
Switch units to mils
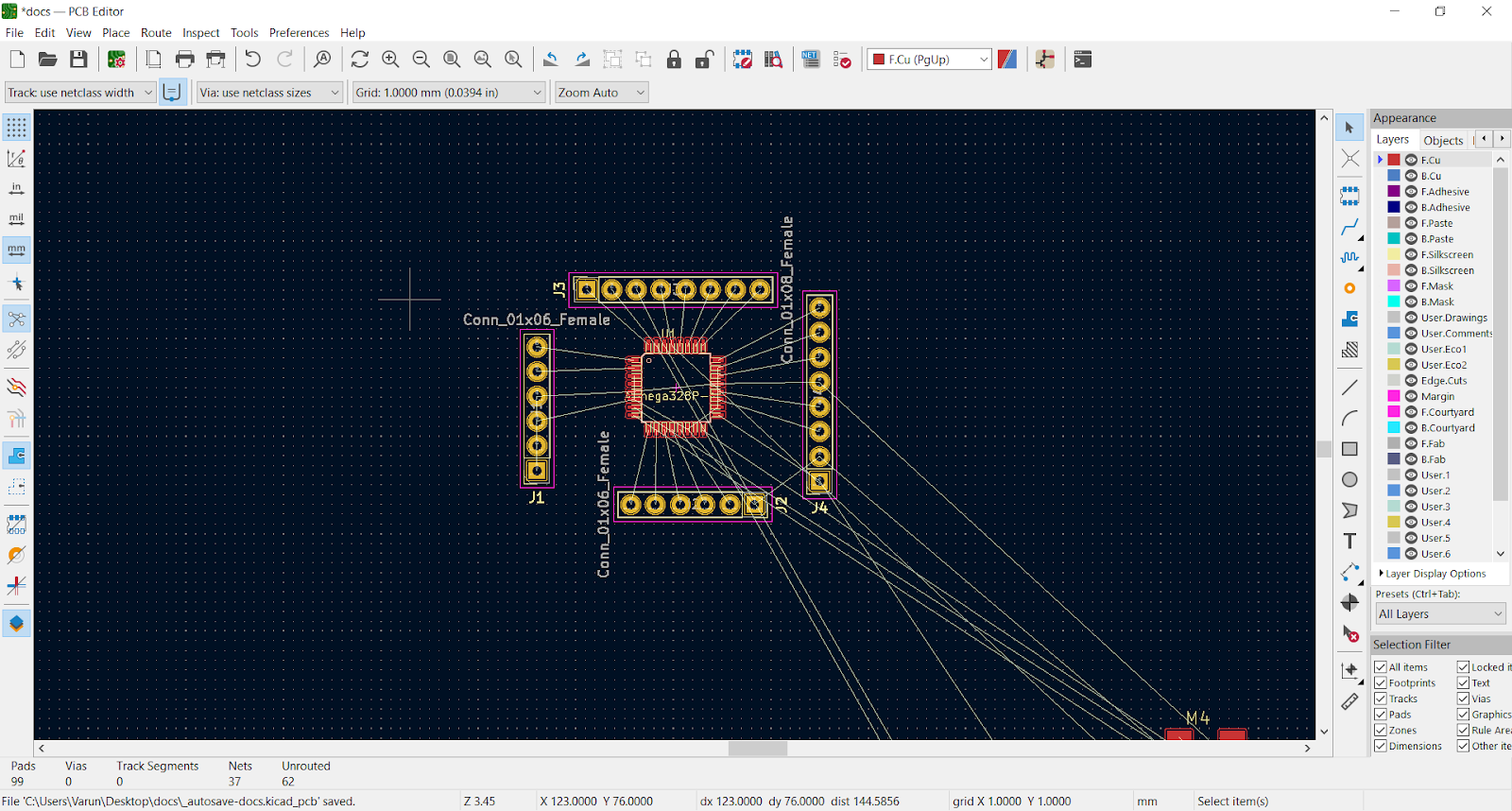tap(16, 219)
